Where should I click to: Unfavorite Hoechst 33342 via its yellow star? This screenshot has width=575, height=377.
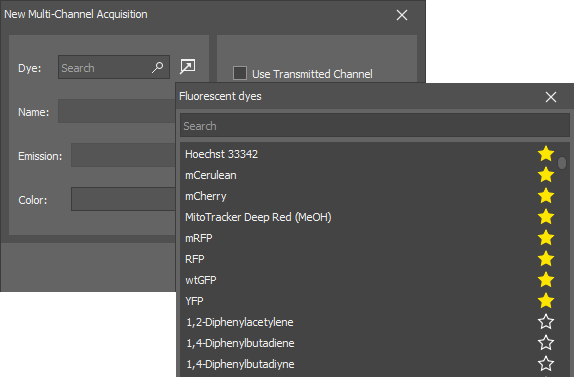(x=546, y=154)
